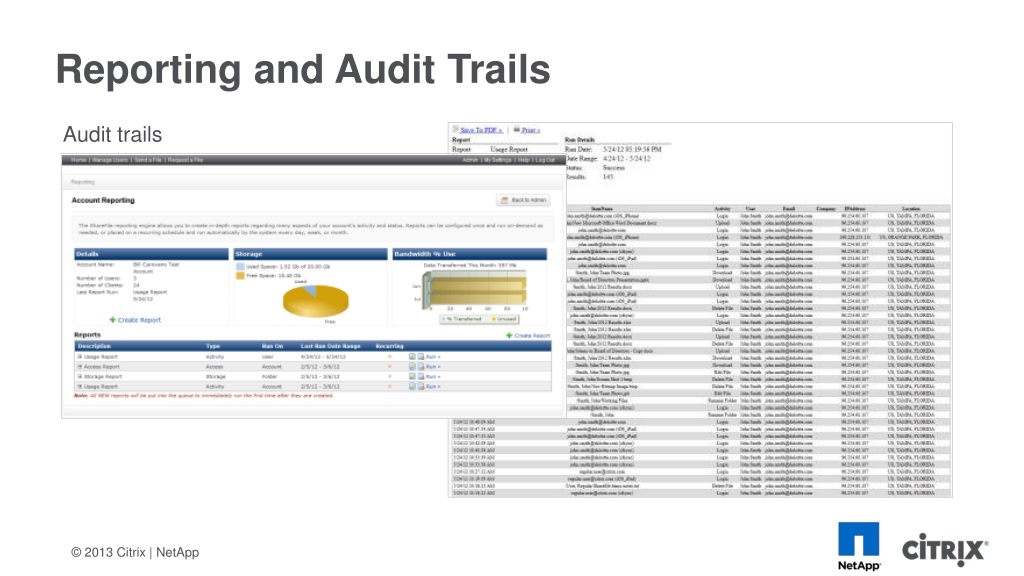Click green plus icon above Reports table
The width and height of the screenshot is (1024, 576).
tap(509, 336)
